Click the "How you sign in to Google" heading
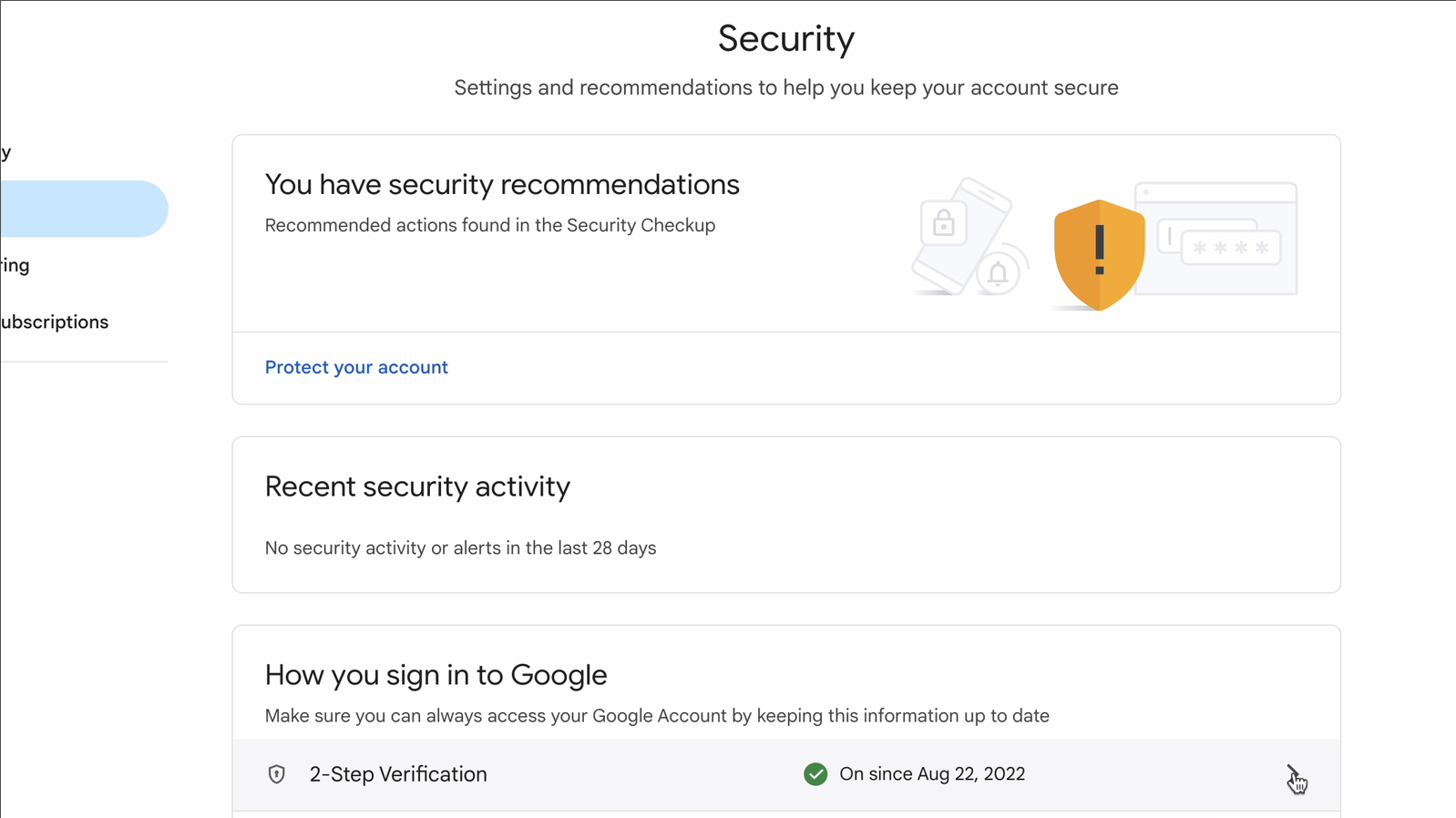The height and width of the screenshot is (818, 1456). point(436,675)
